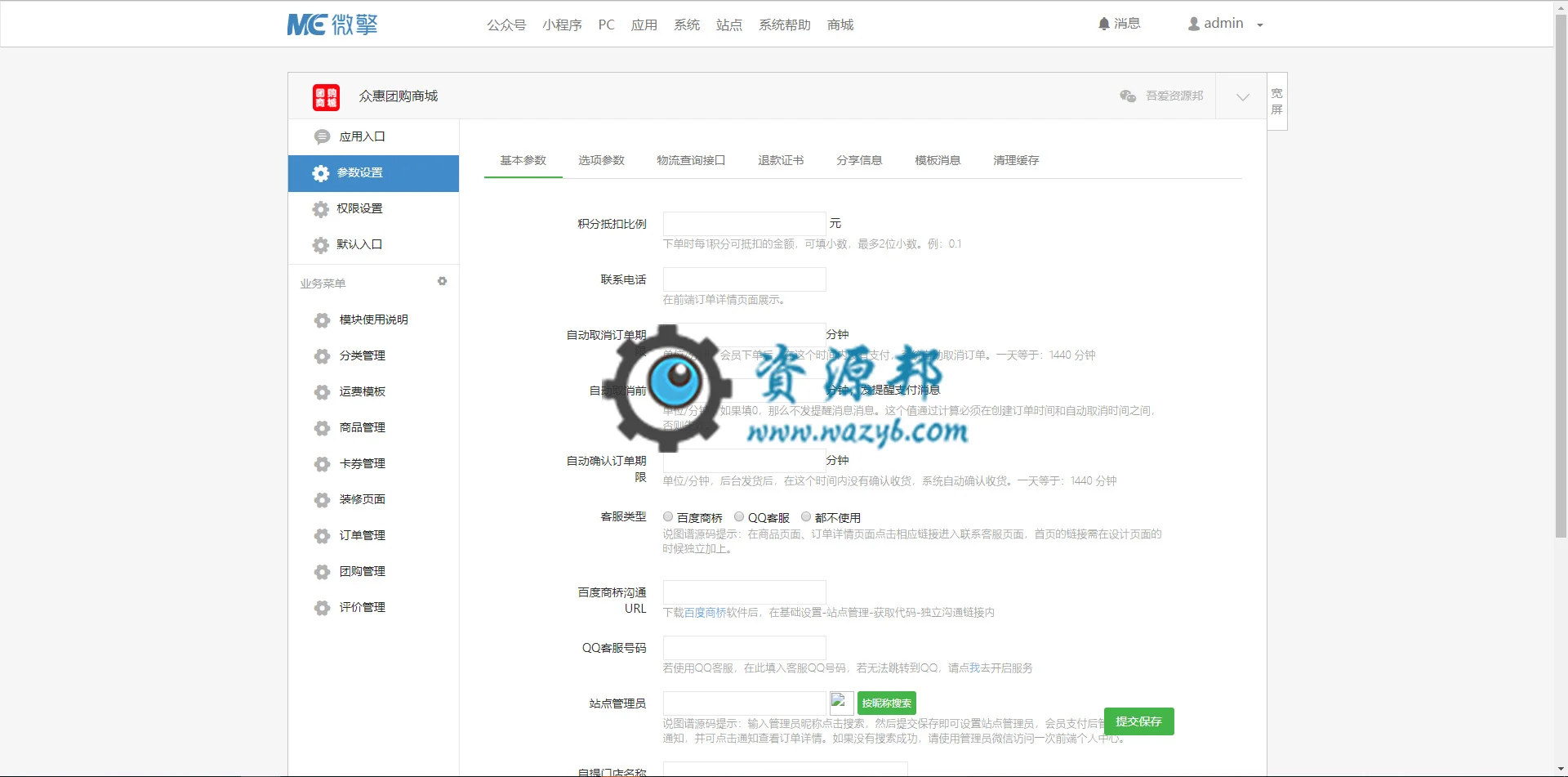Click the 微擎 logo icon
Image resolution: width=1568 pixels, height=777 pixels.
pyautogui.click(x=332, y=25)
